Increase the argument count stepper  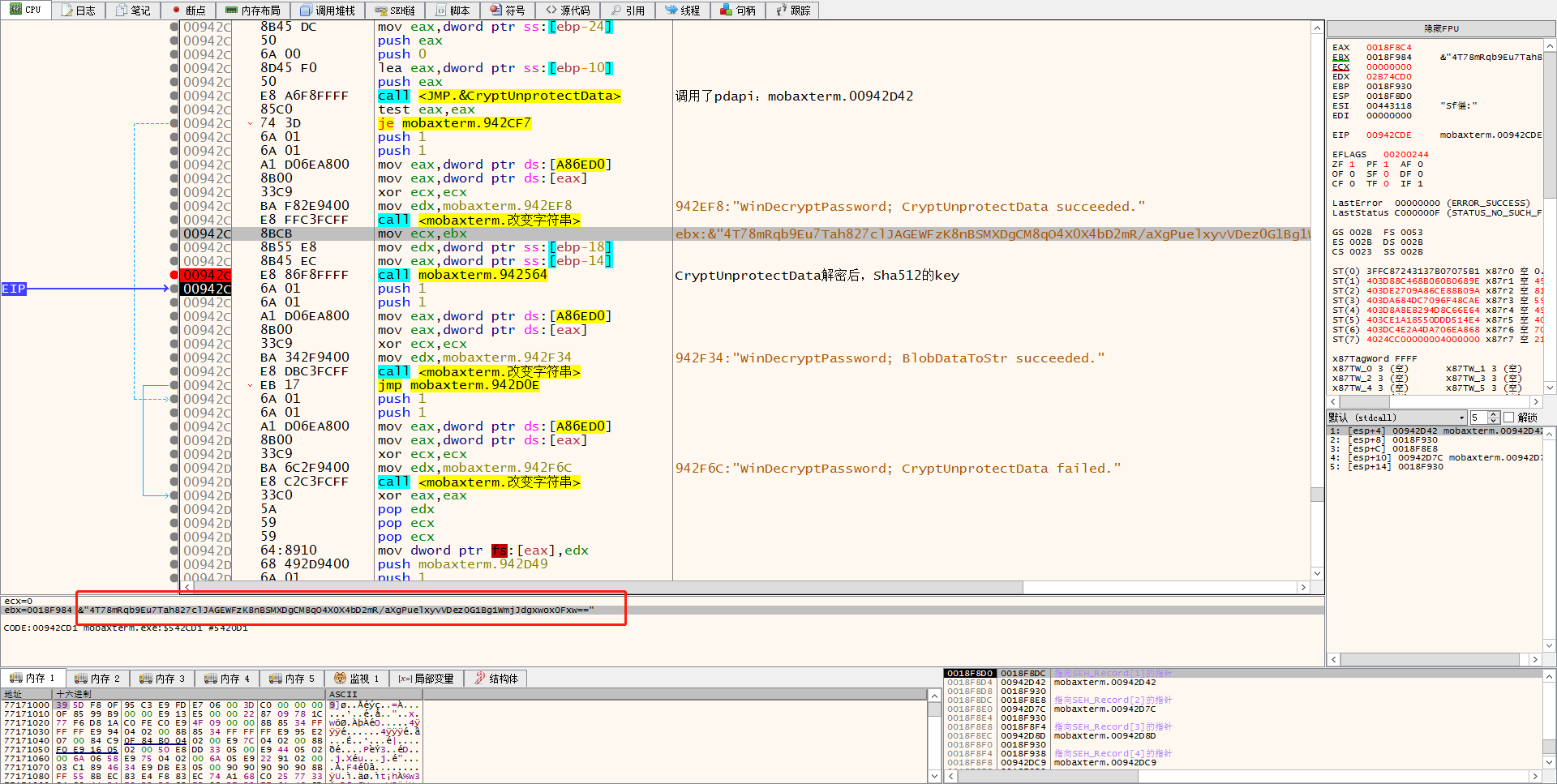pos(1494,414)
